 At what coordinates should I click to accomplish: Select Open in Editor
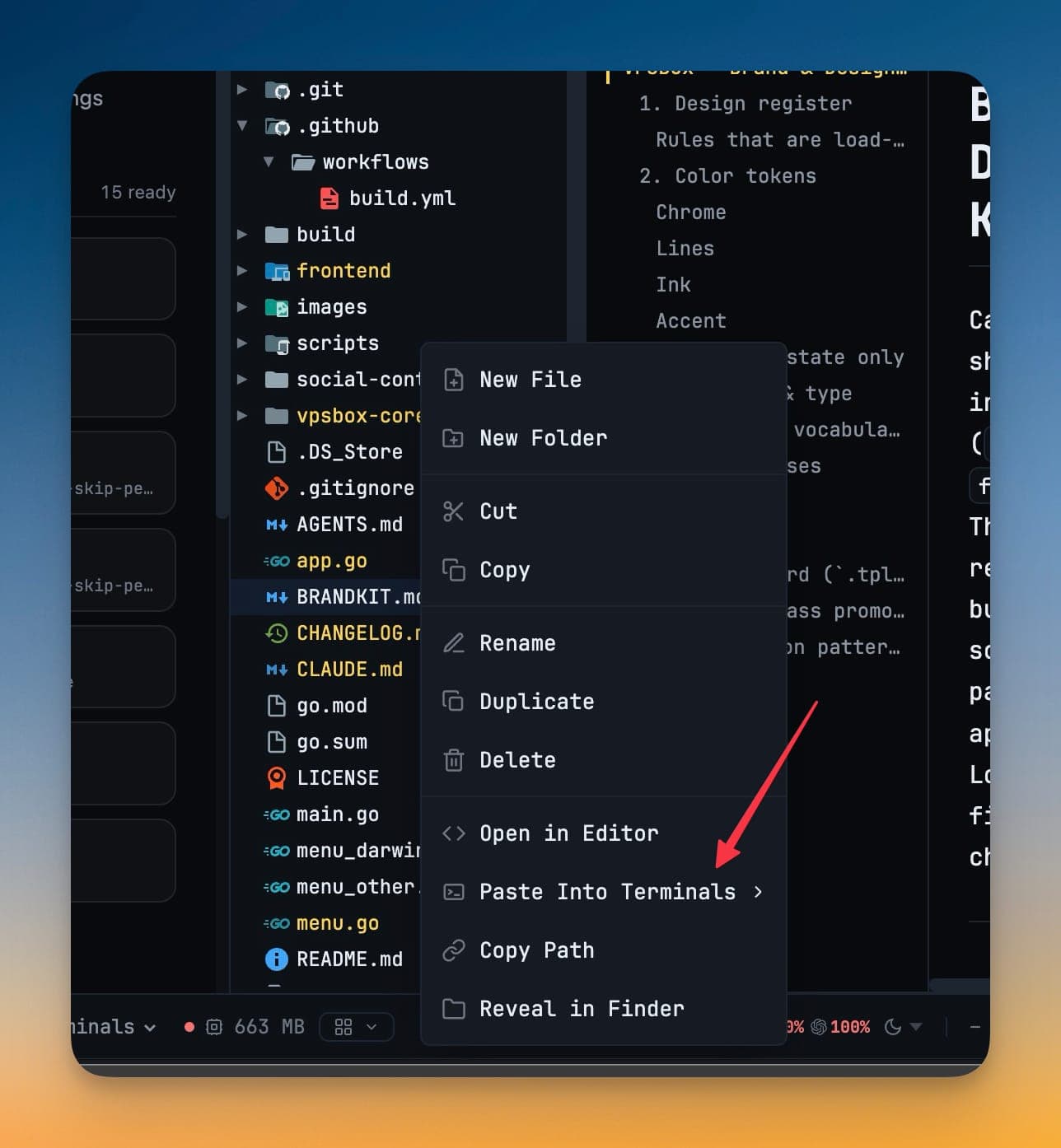pyautogui.click(x=604, y=833)
